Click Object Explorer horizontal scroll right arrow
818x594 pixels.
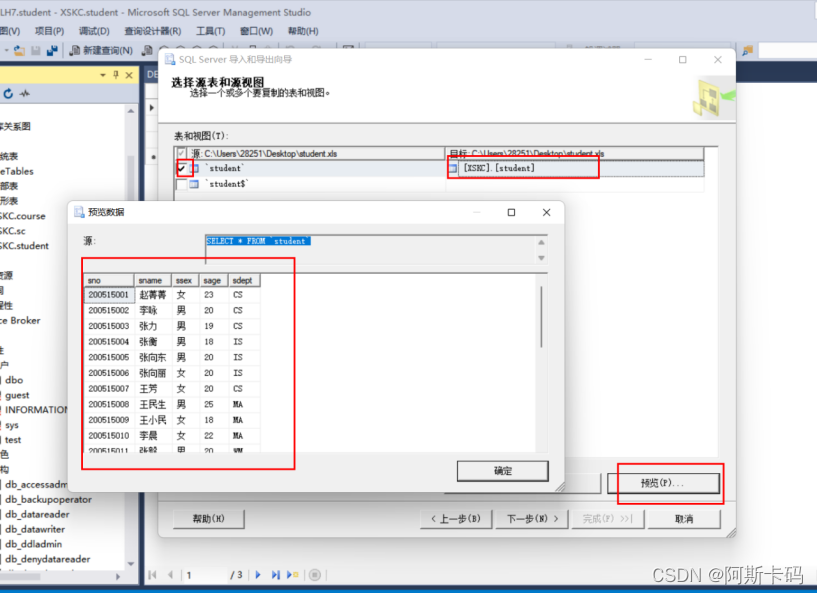click(x=118, y=577)
